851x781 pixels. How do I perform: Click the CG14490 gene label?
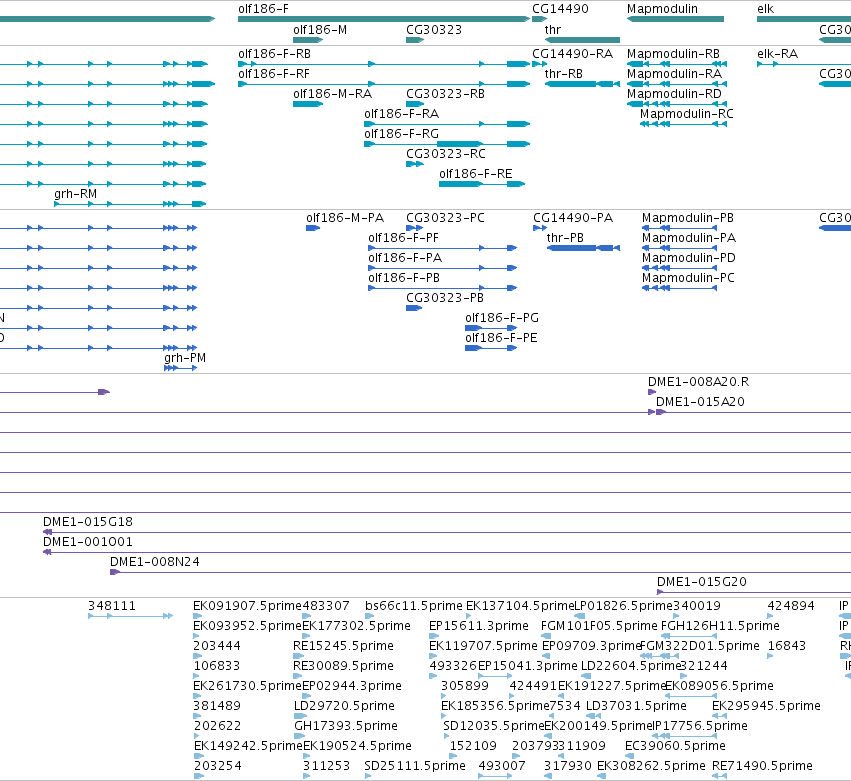click(560, 9)
